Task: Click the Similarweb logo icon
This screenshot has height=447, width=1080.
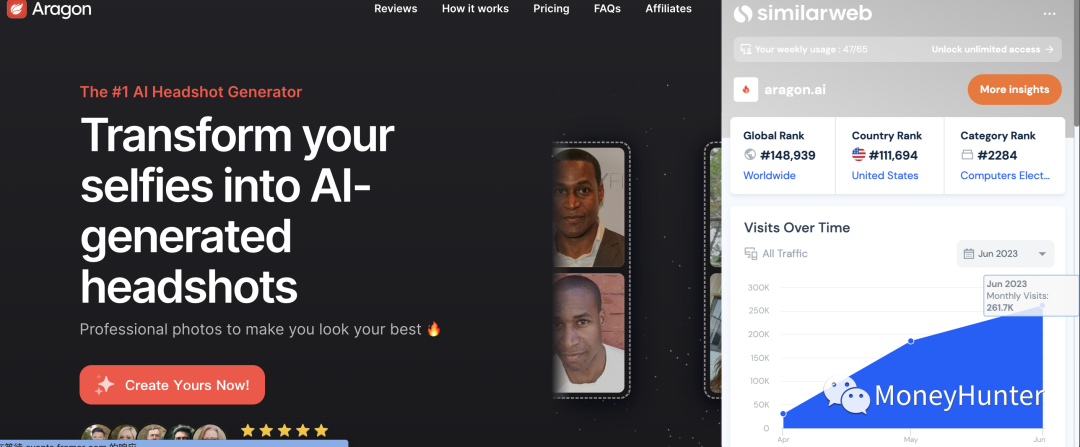Action: (742, 13)
